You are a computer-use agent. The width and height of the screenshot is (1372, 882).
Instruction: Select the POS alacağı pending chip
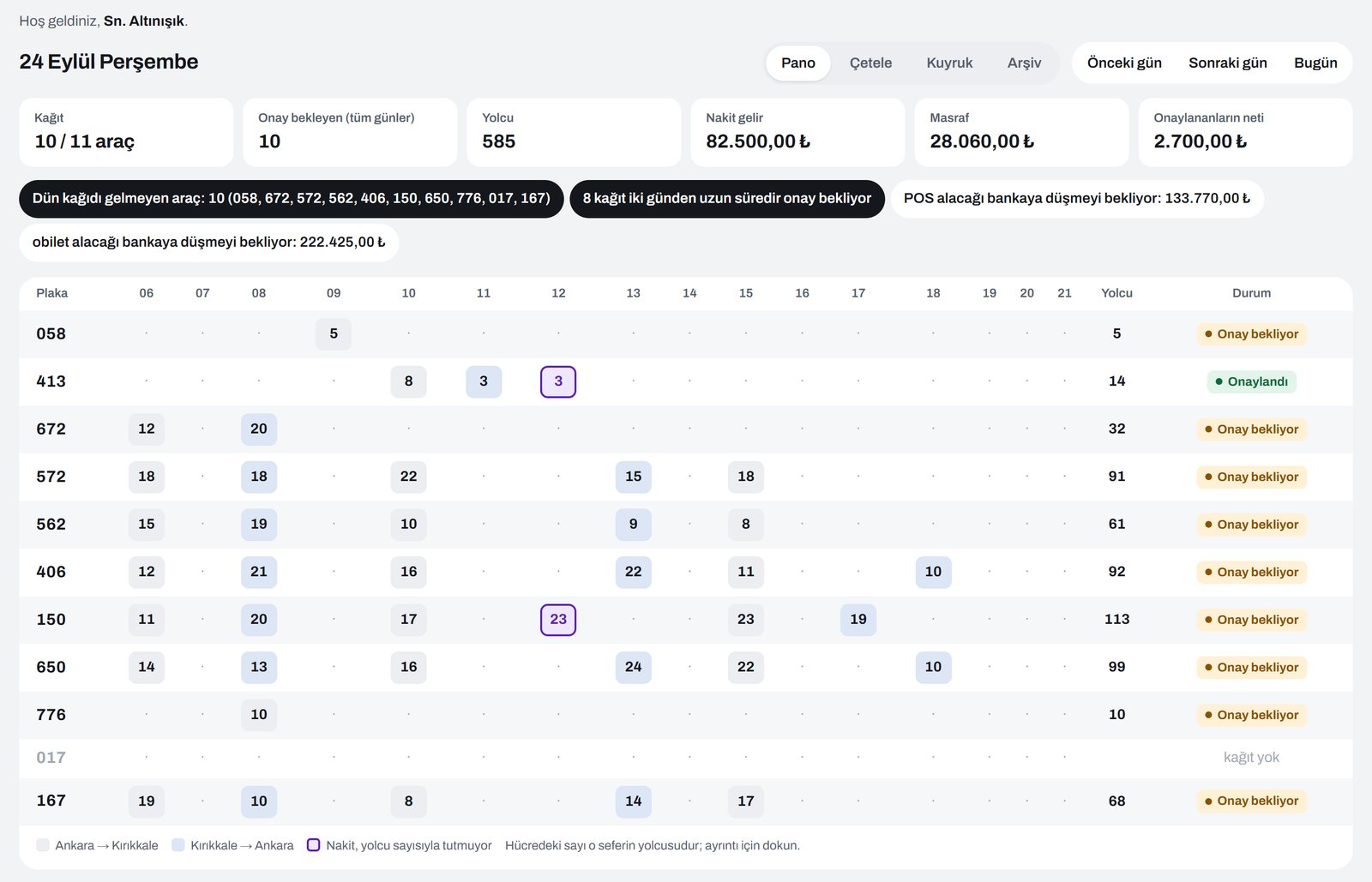pos(1077,198)
